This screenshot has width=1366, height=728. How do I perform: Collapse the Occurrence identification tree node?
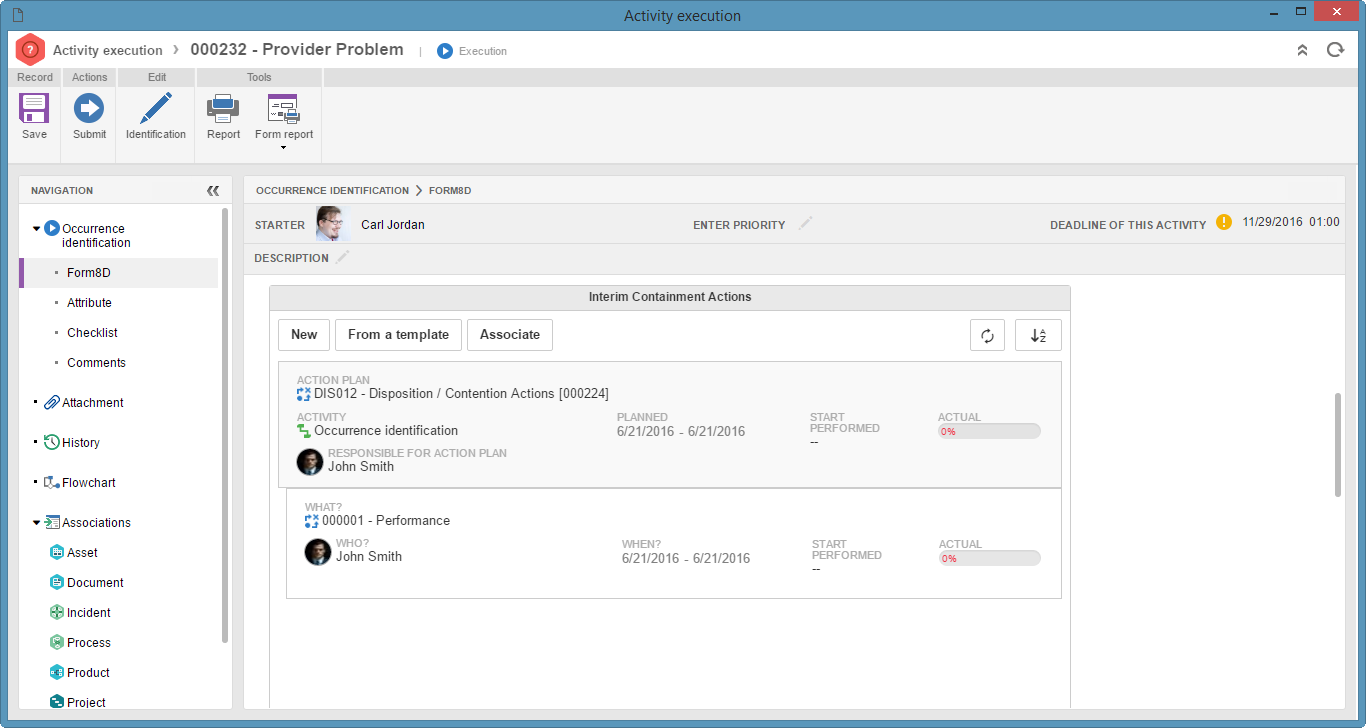(37, 228)
